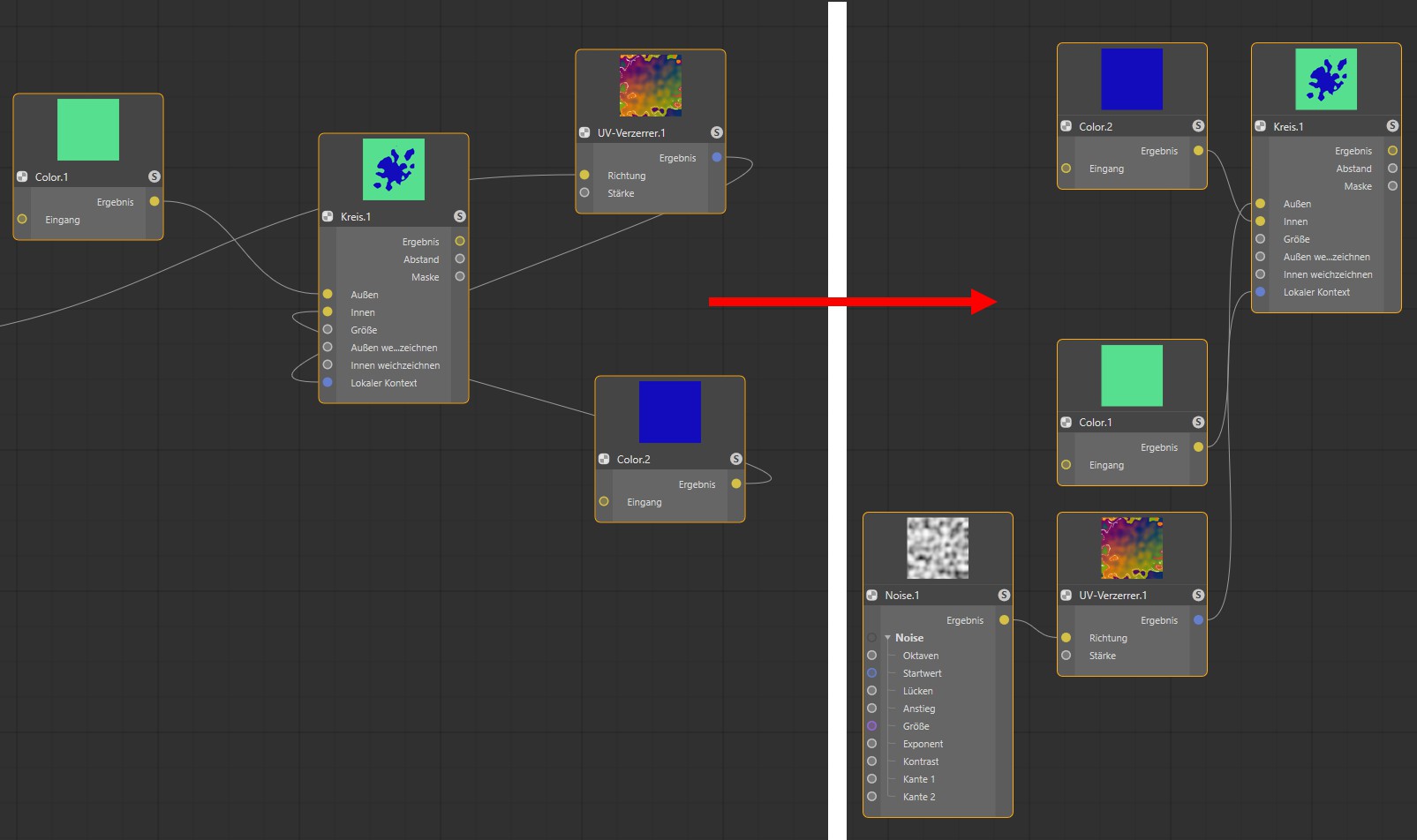
Task: Click the Noise.1 grayscale preview thumbnail
Action: pyautogui.click(x=938, y=548)
